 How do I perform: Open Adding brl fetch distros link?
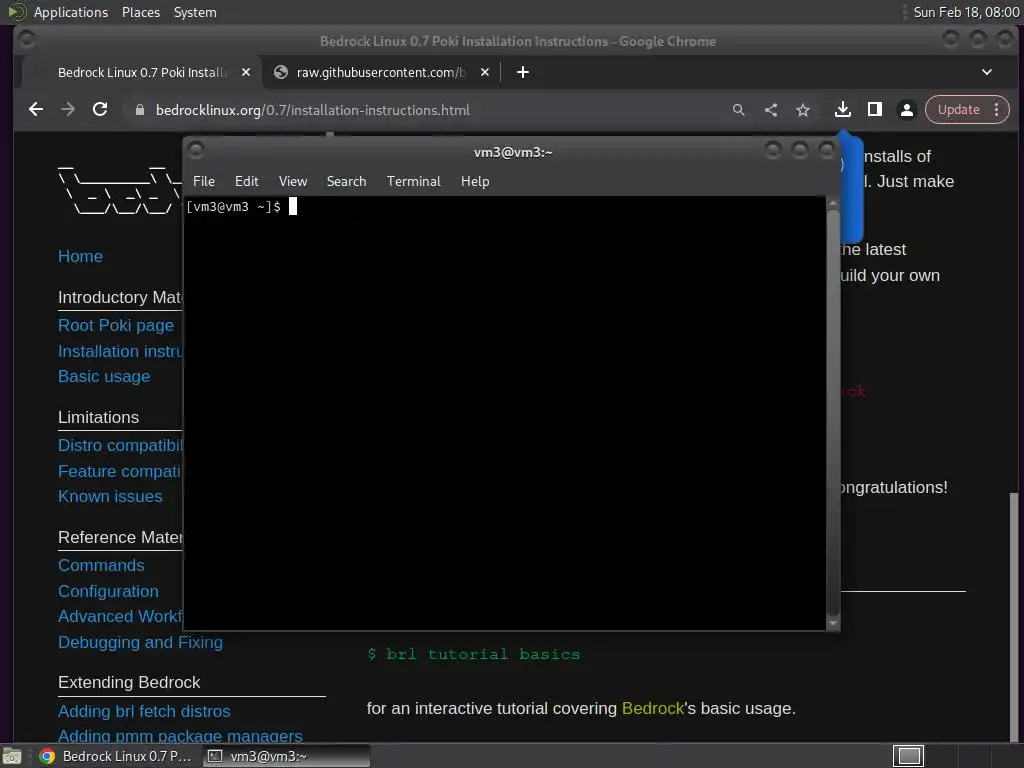point(144,711)
